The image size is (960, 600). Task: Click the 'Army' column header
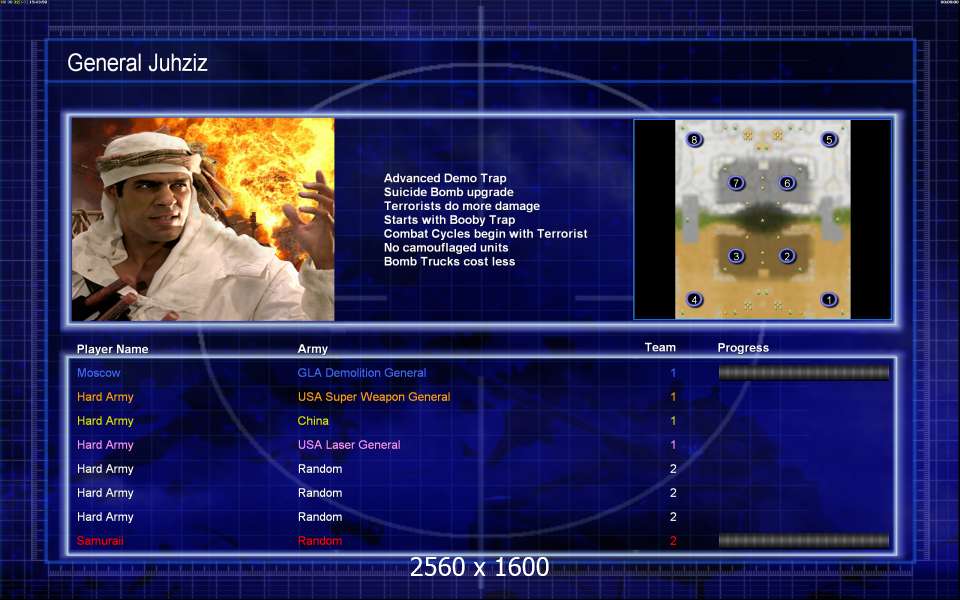click(312, 349)
